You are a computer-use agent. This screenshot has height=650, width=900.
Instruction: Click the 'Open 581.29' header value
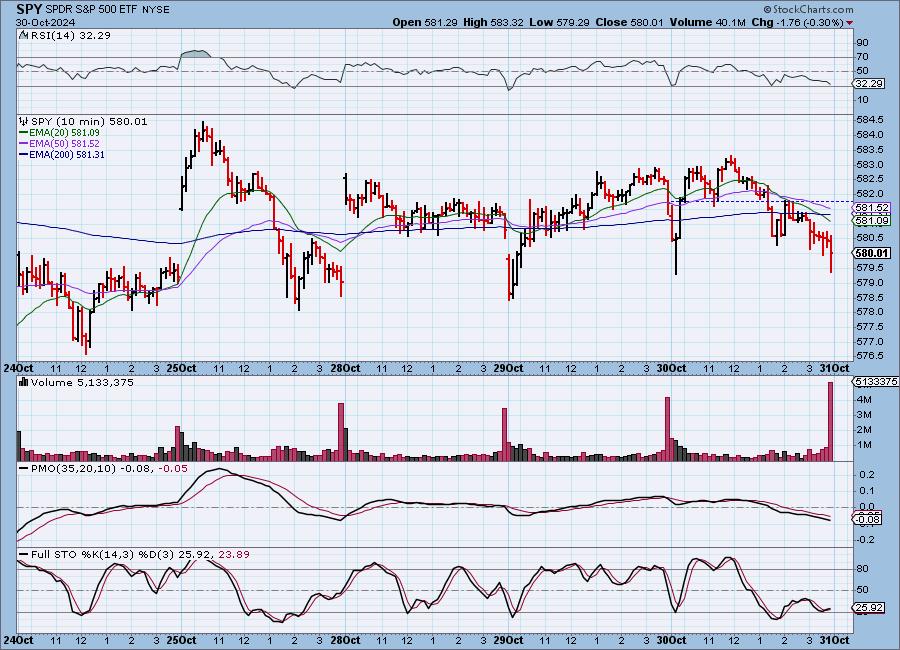(x=425, y=22)
